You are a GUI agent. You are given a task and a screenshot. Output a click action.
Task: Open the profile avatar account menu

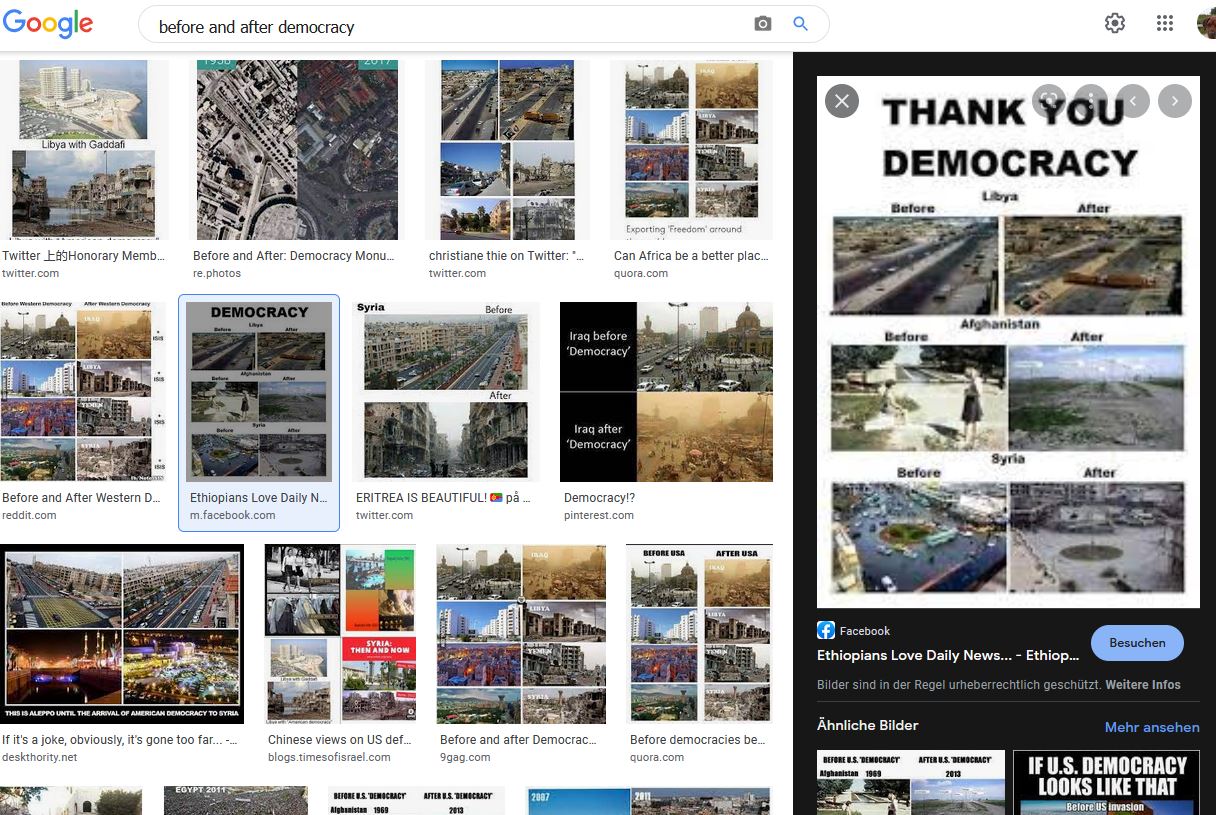[x=1206, y=24]
